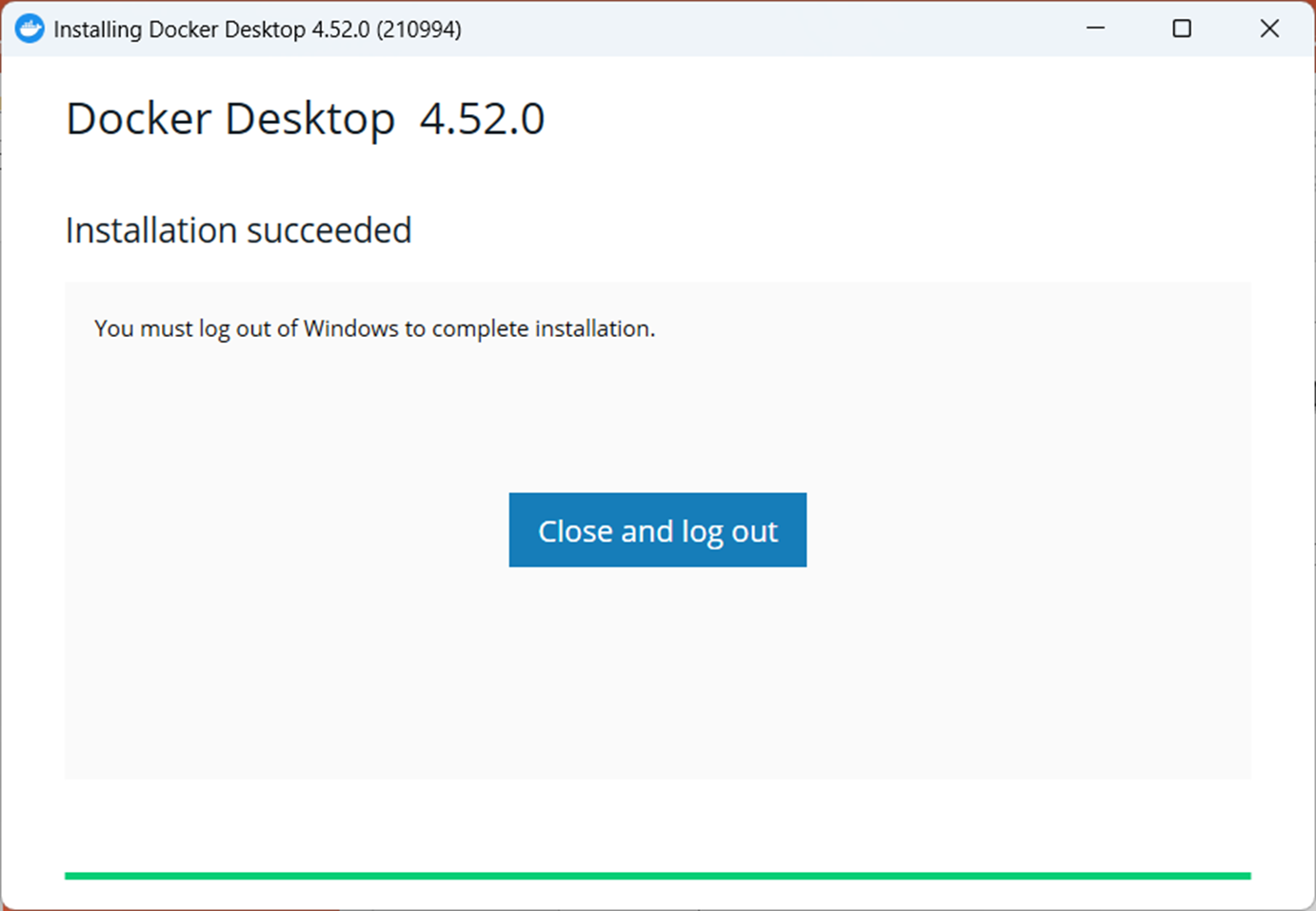This screenshot has width=1316, height=911.
Task: Click the Windows log out instruction message
Action: tap(374, 327)
